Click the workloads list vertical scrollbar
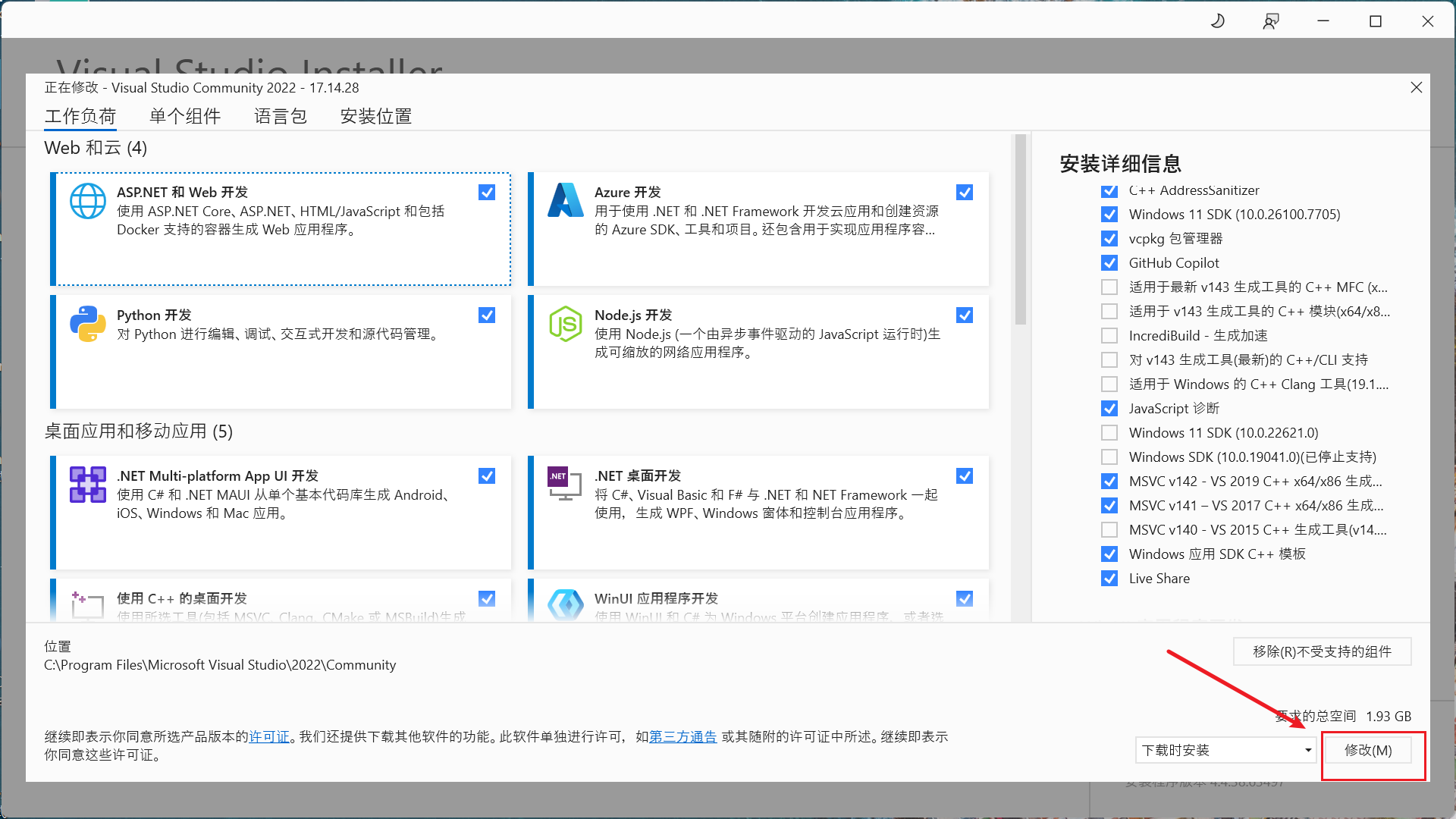The width and height of the screenshot is (1456, 819). [1021, 229]
